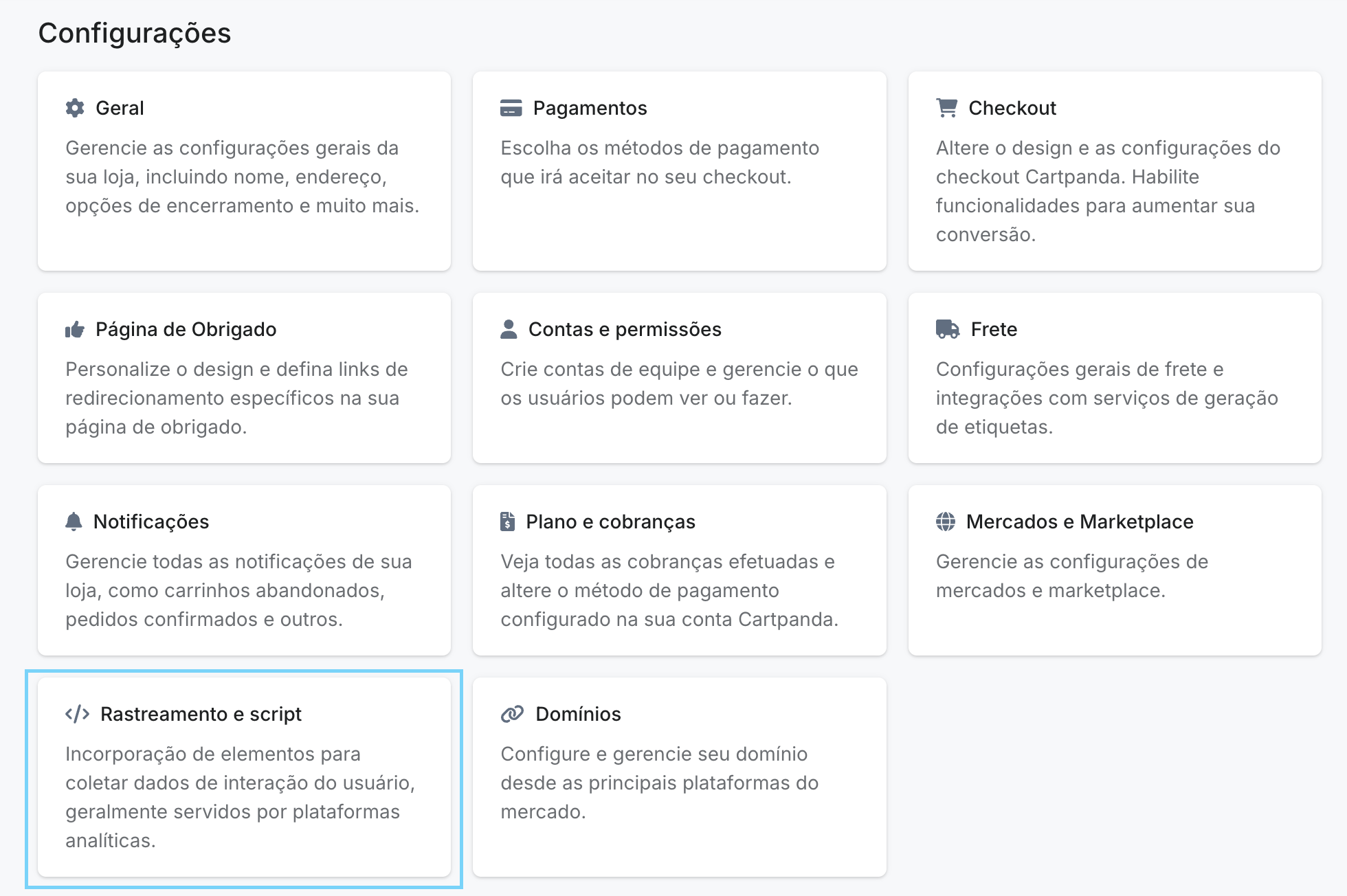The image size is (1347, 896).
Task: Click the shopping cart Checkout icon
Action: (946, 108)
